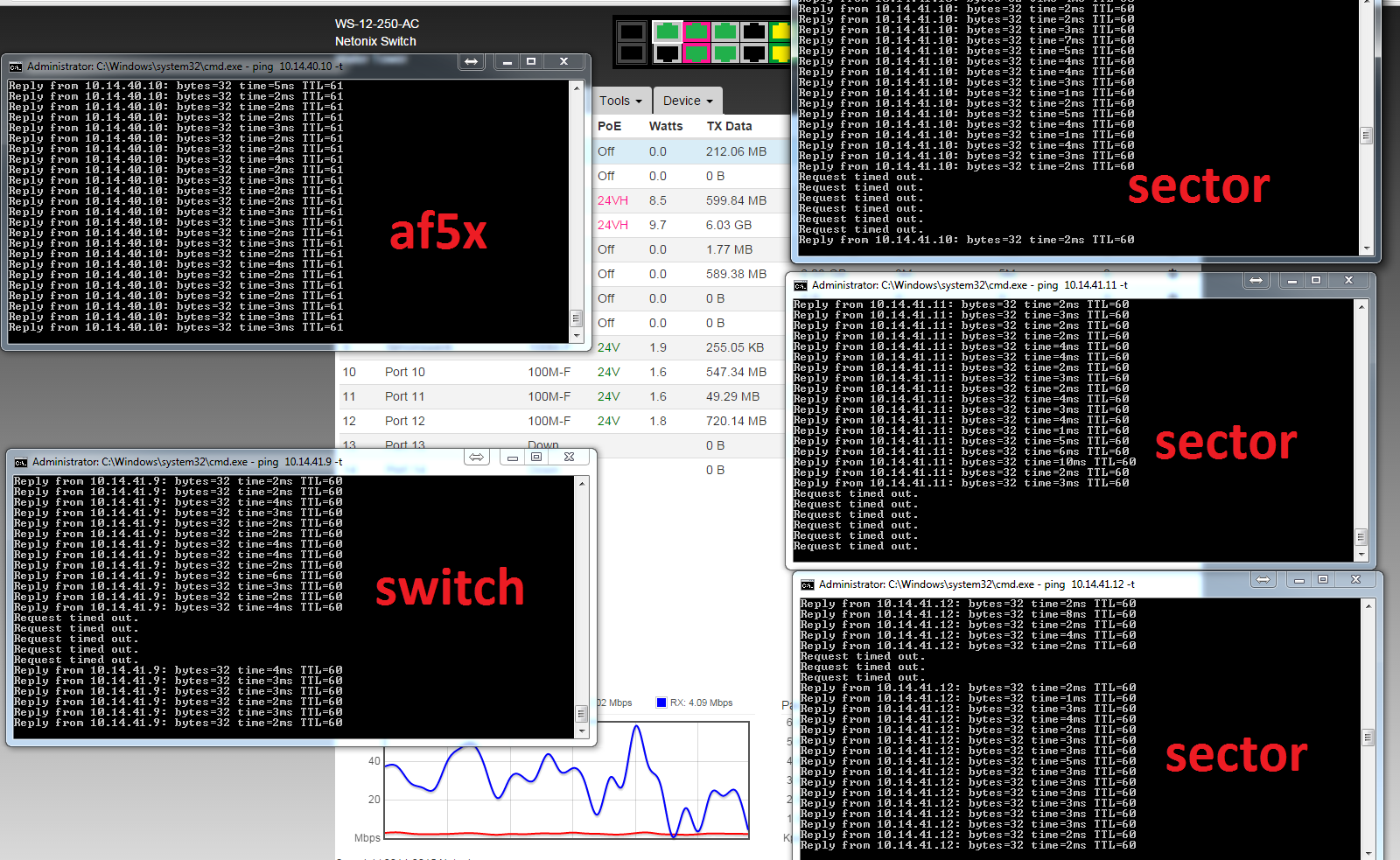1400x860 pixels.
Task: Click the Watts column header
Action: tap(666, 126)
